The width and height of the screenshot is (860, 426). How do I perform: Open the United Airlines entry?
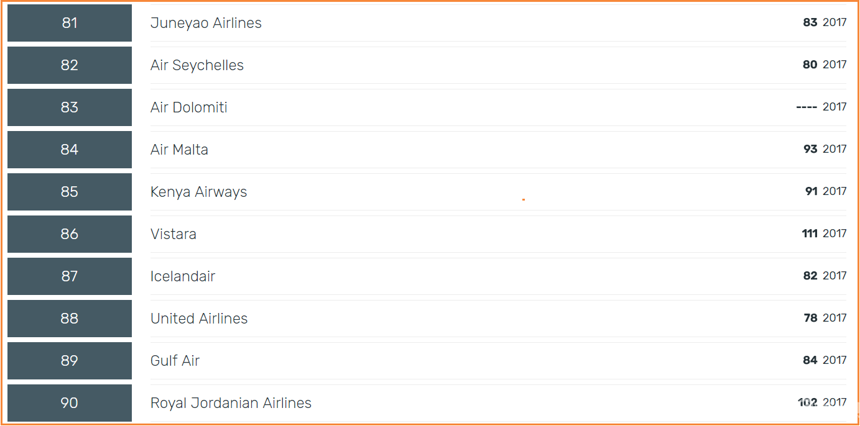coord(199,319)
